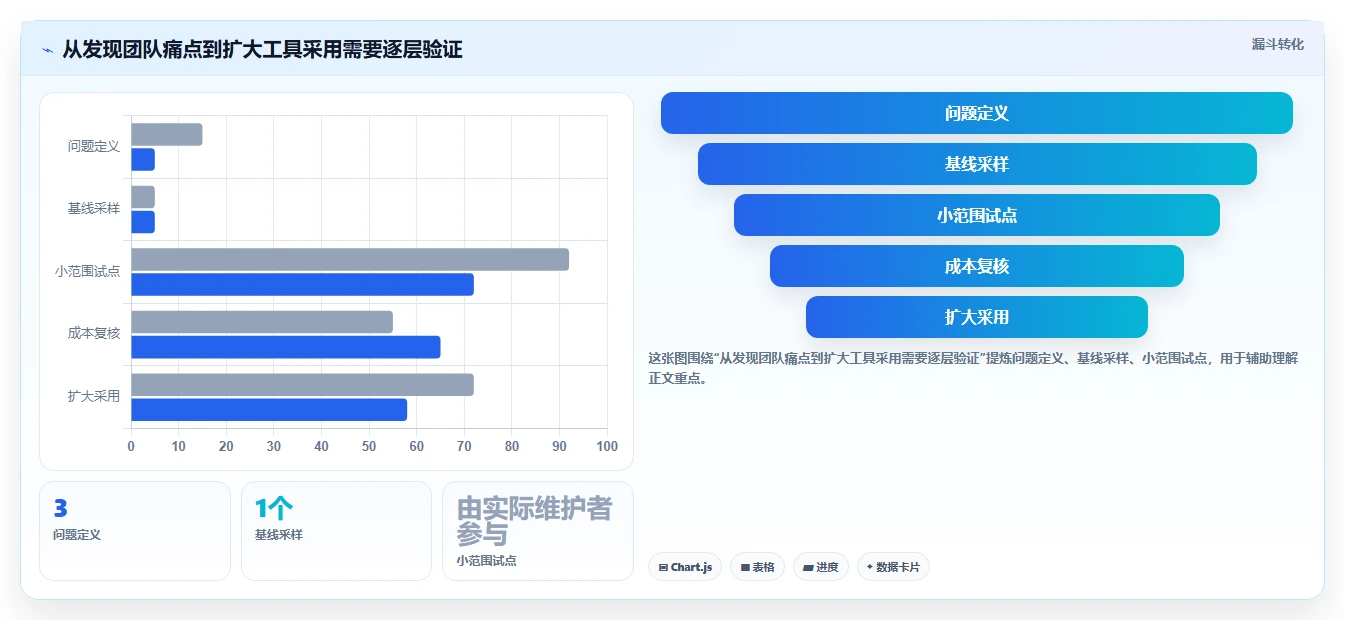Click the description paragraph below the funnel
The width and height of the screenshot is (1345, 620).
point(973,368)
